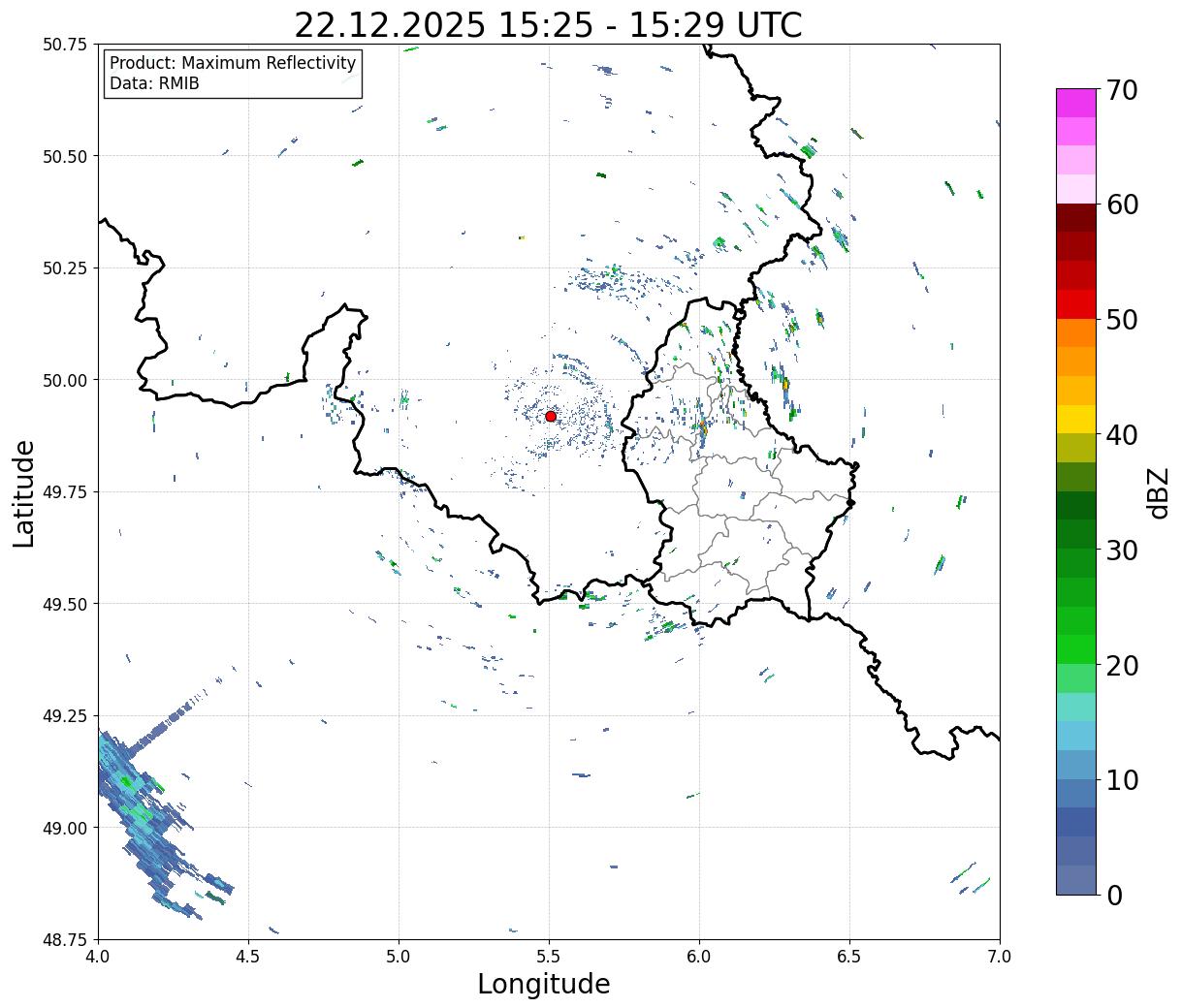
Task: Click latitude tick label 50.50
Action: click(65, 156)
